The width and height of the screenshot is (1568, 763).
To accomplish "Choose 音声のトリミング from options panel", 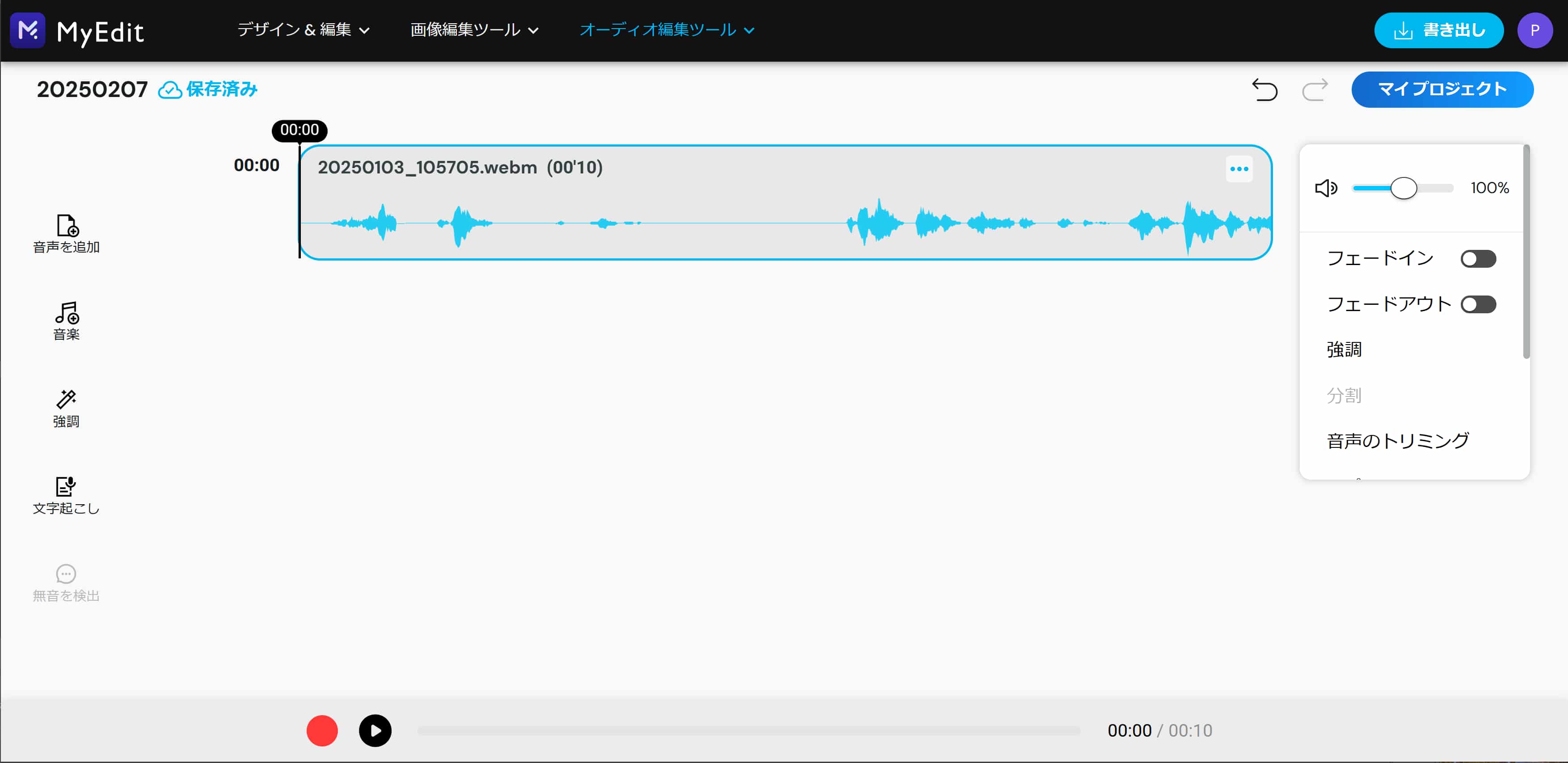I will (1398, 441).
